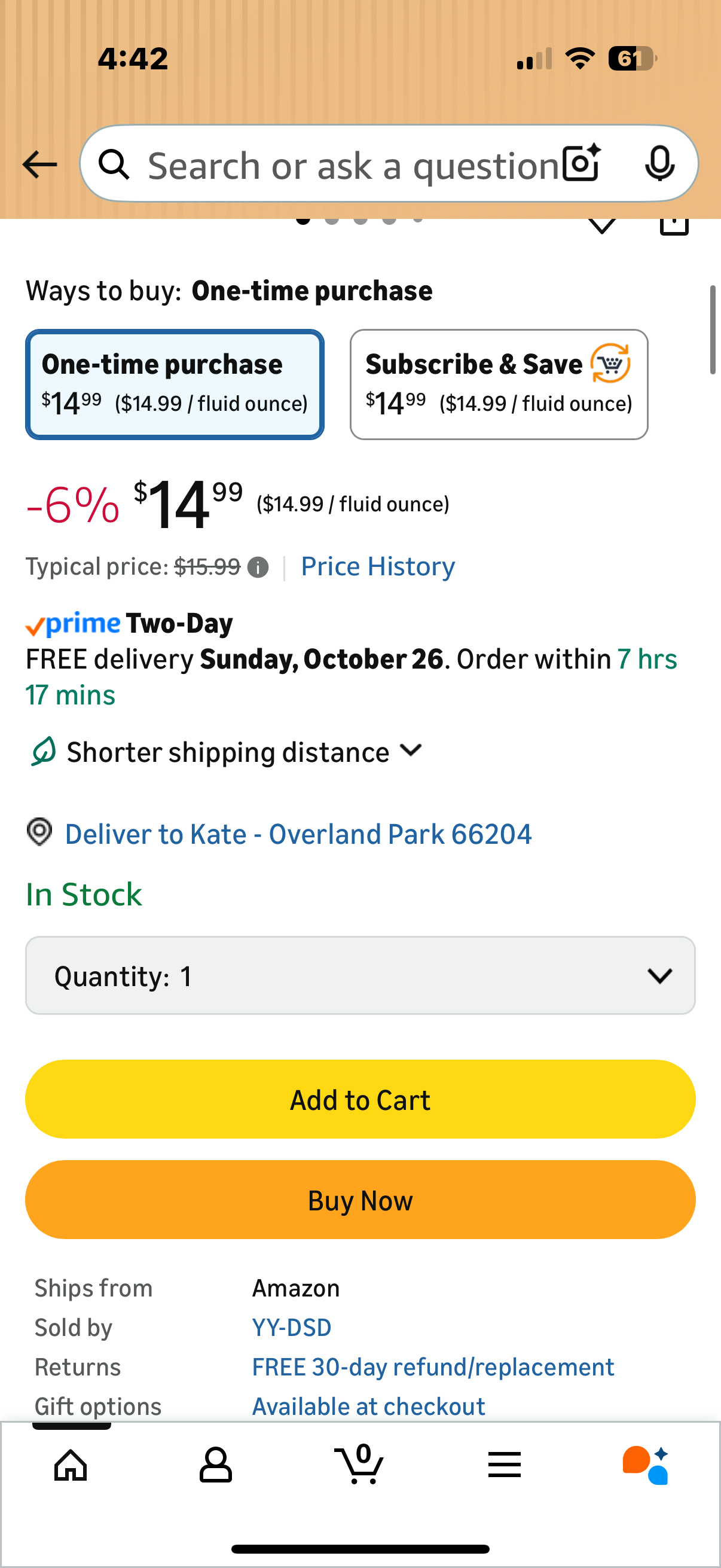
Task: Open the Price History link
Action: point(378,567)
